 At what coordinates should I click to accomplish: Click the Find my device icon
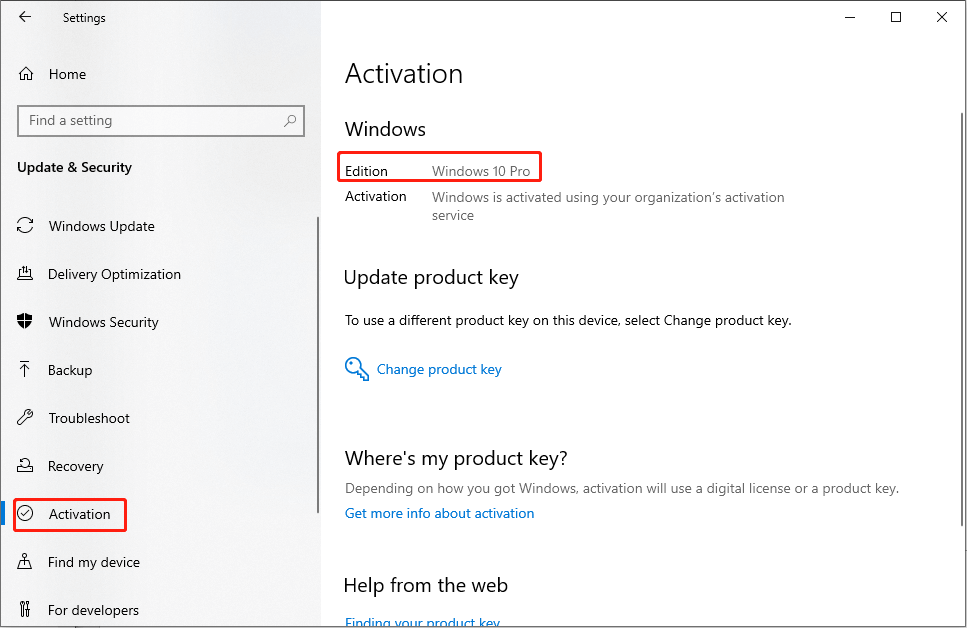pos(26,562)
